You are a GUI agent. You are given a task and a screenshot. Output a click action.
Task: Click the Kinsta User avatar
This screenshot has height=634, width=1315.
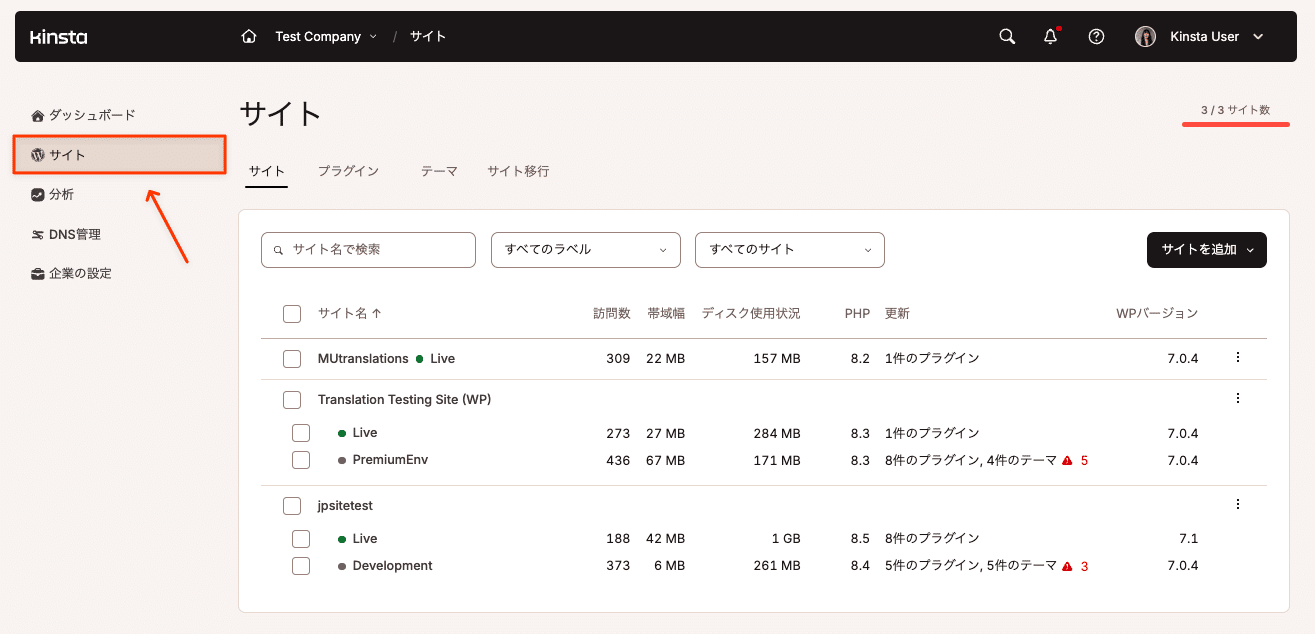[1145, 36]
